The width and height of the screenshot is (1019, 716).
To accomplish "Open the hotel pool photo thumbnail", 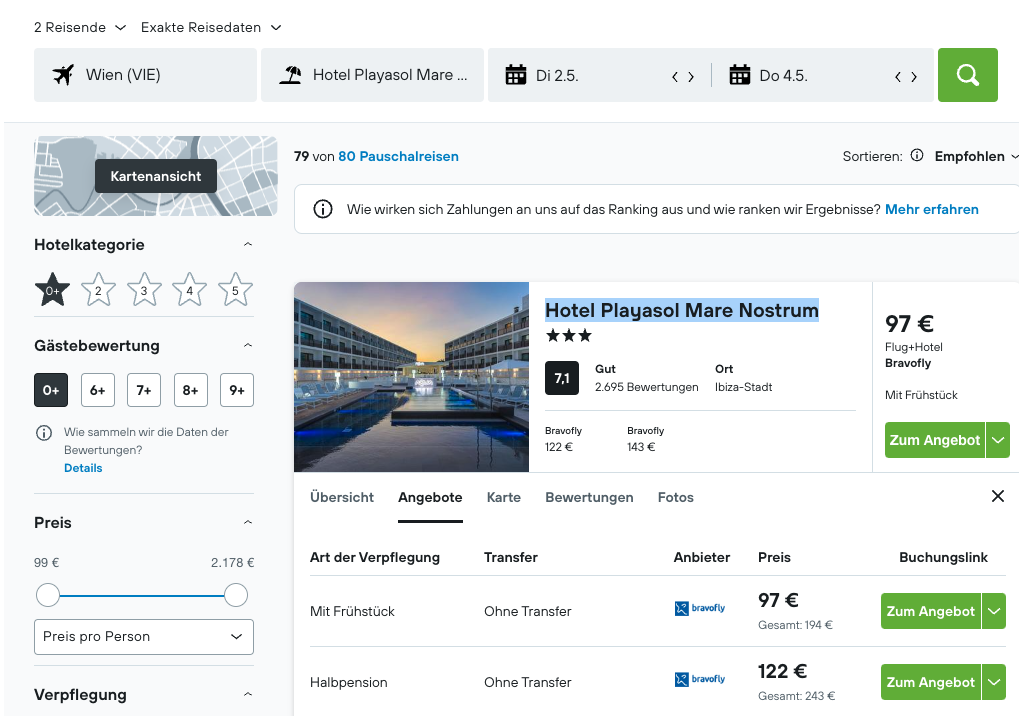I will [411, 377].
